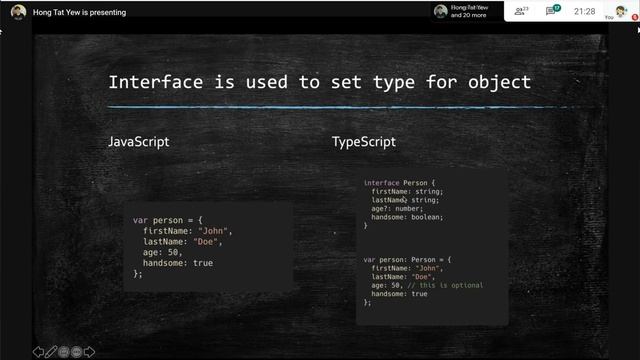Image resolution: width=640 pixels, height=360 pixels.
Task: Click the slide title 'Interface is used to set type for object'
Action: (320, 82)
